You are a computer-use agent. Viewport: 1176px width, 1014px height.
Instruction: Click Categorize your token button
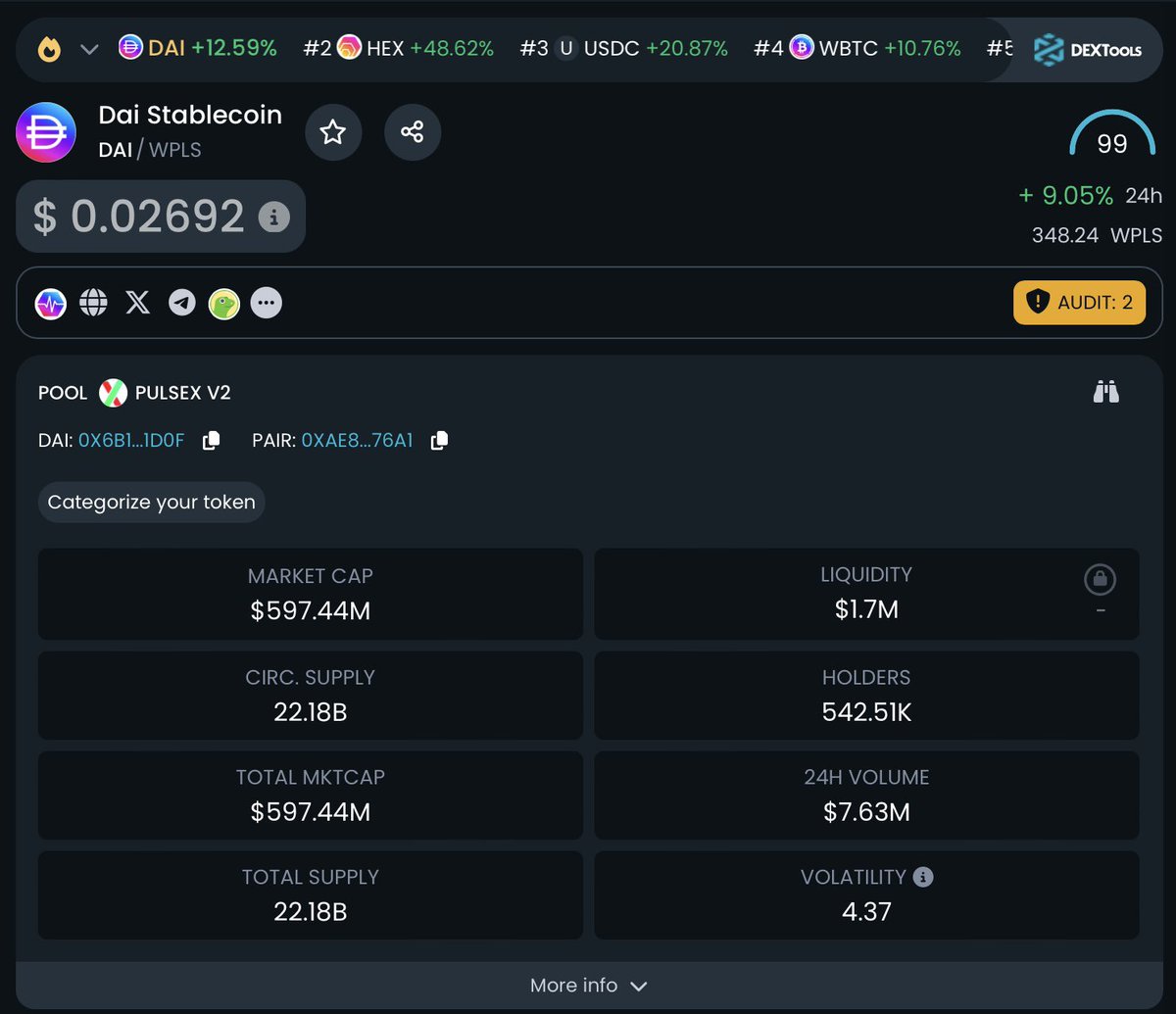pyautogui.click(x=151, y=503)
